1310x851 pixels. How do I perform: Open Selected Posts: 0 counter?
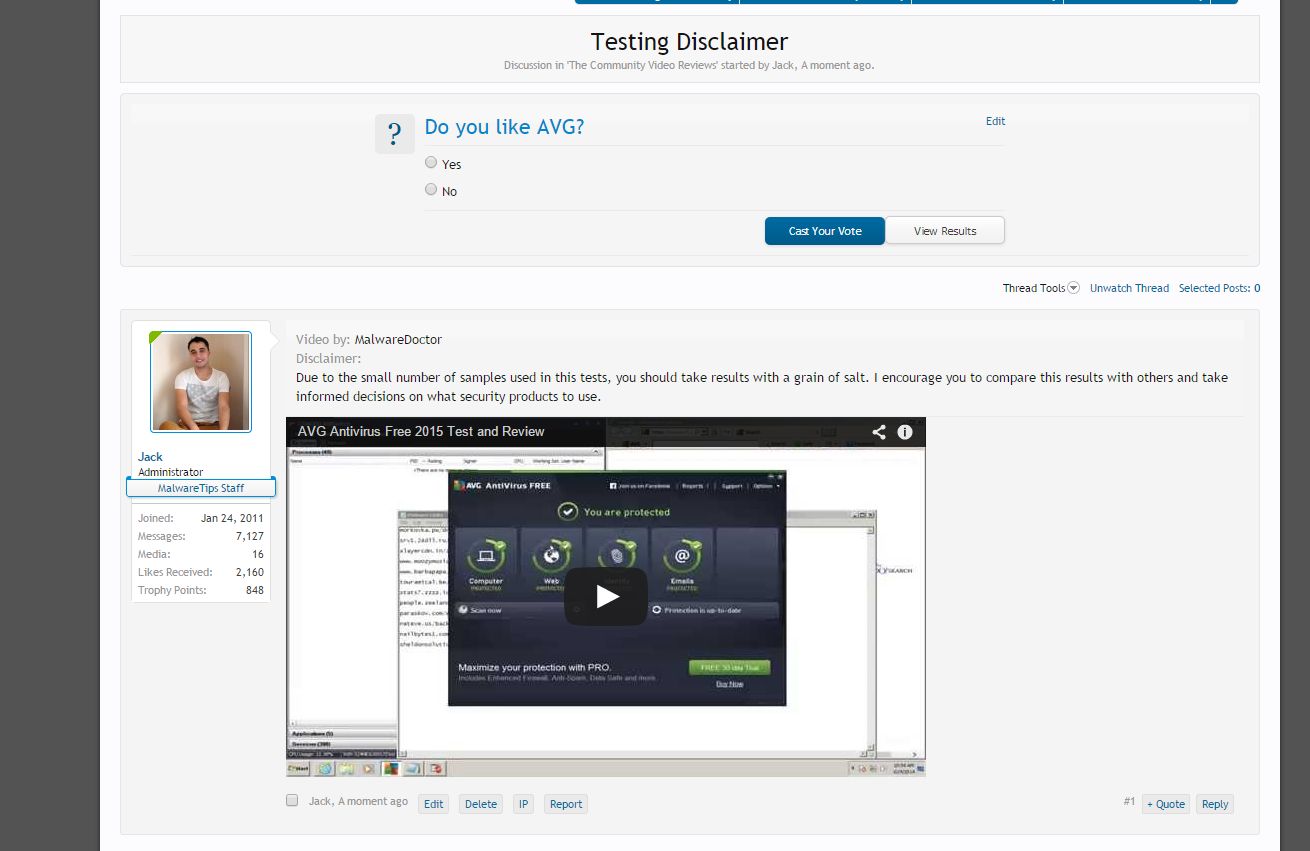[1219, 288]
